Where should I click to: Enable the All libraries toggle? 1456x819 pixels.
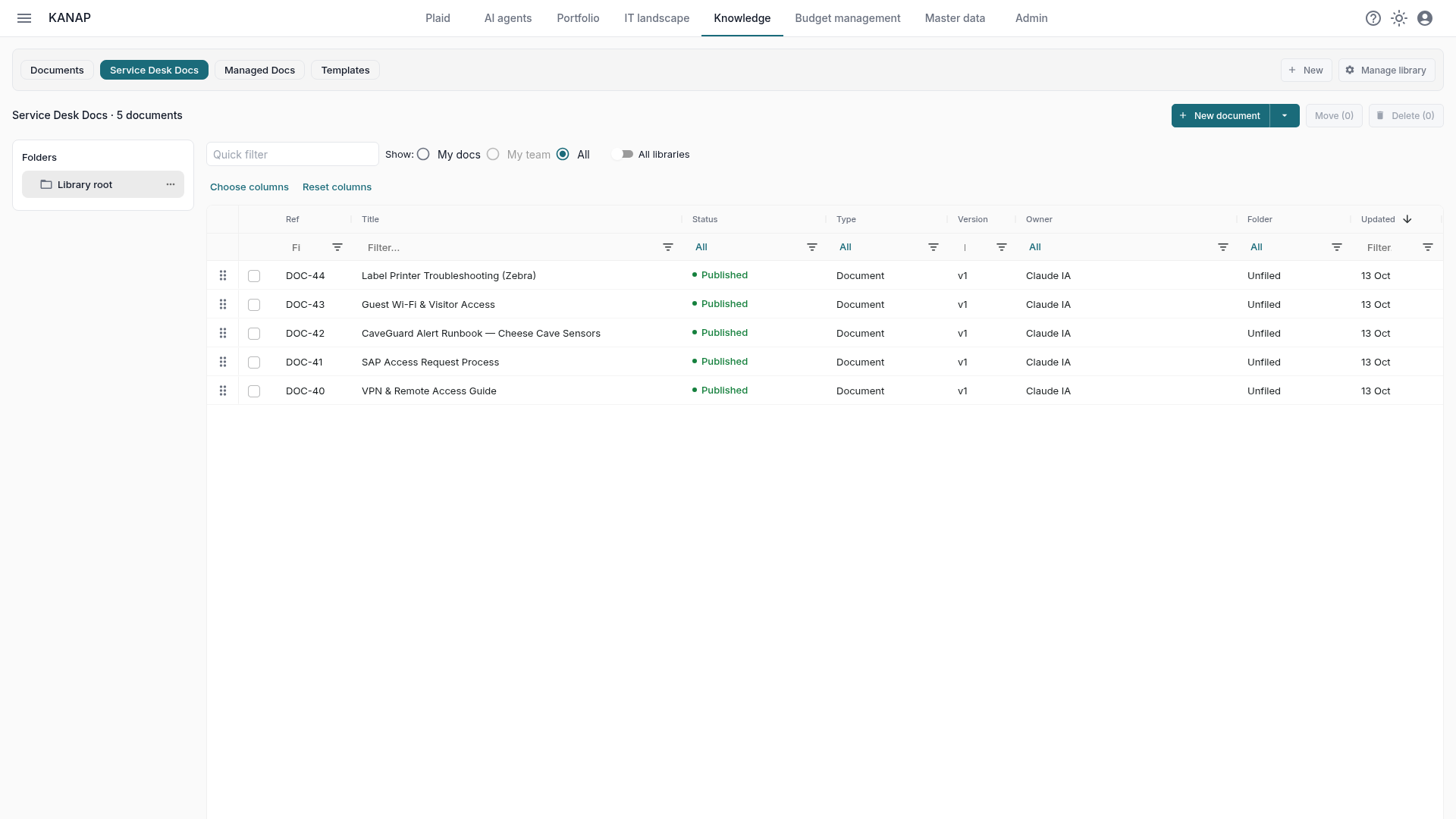click(623, 154)
